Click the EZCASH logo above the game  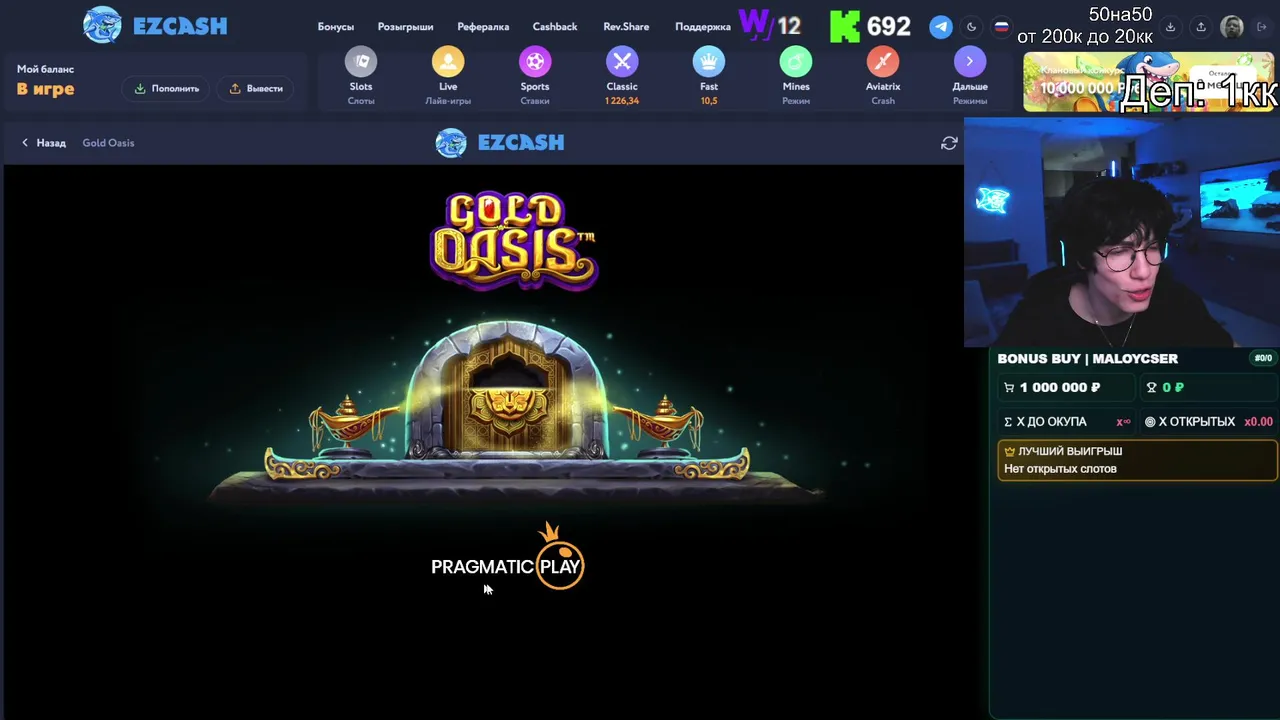(500, 143)
